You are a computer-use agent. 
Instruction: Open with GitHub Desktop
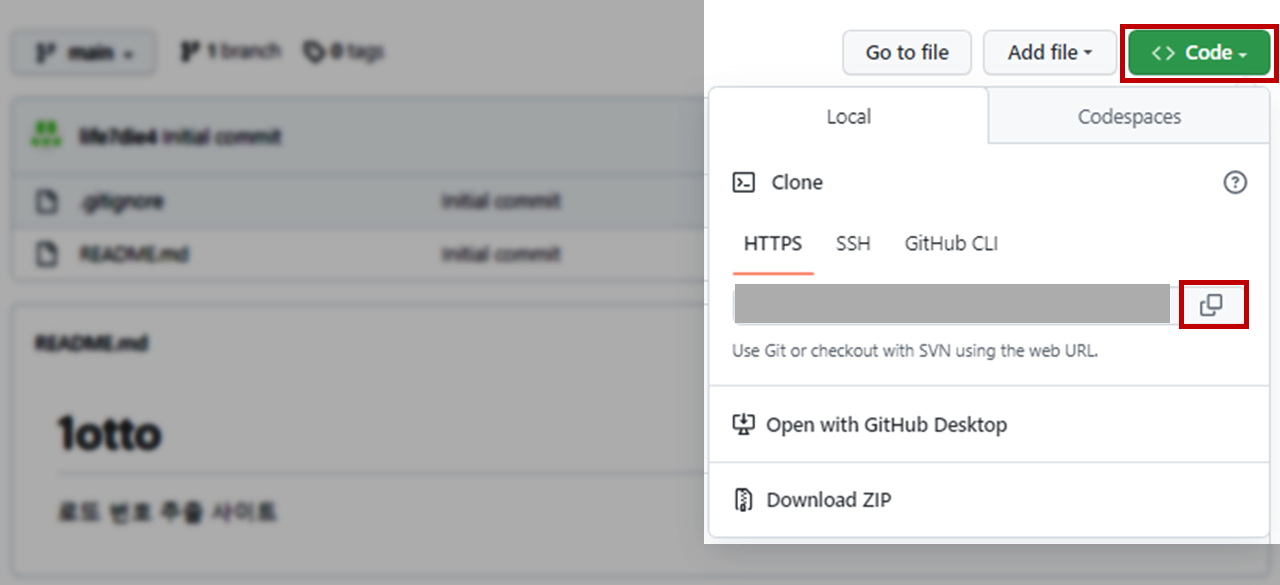click(886, 425)
